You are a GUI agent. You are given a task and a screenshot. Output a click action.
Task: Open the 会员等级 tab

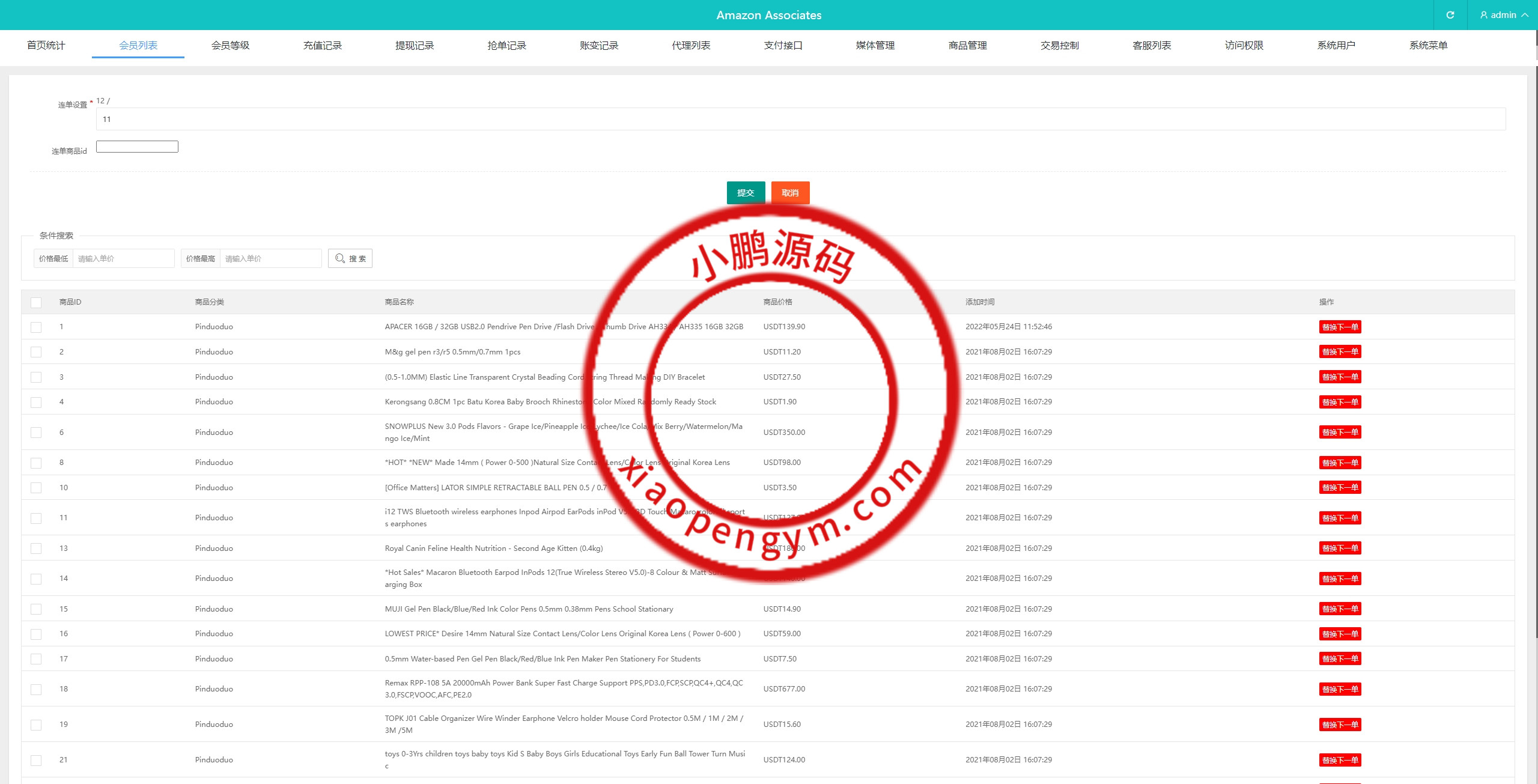[230, 45]
